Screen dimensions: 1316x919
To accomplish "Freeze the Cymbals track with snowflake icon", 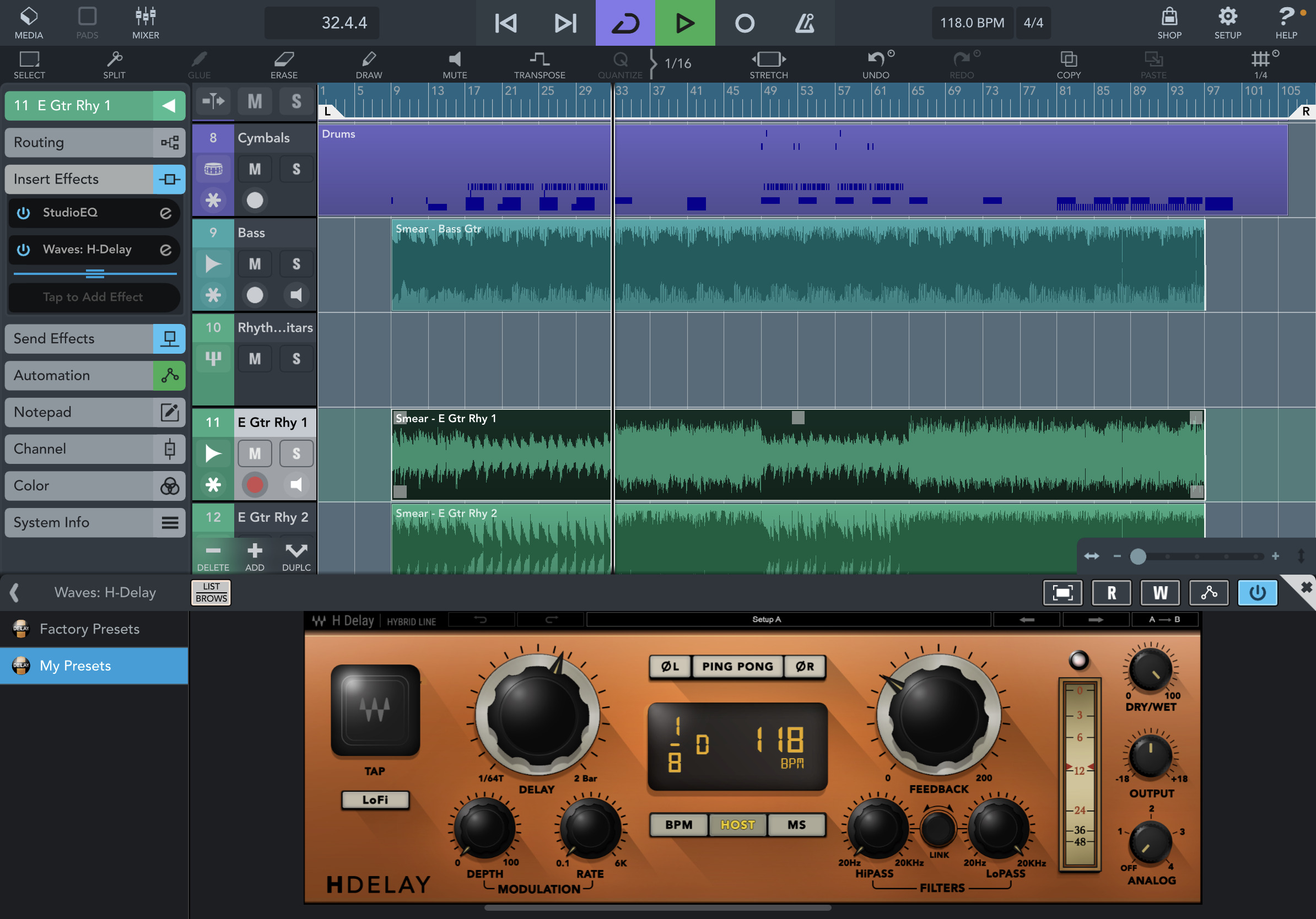I will [x=213, y=201].
